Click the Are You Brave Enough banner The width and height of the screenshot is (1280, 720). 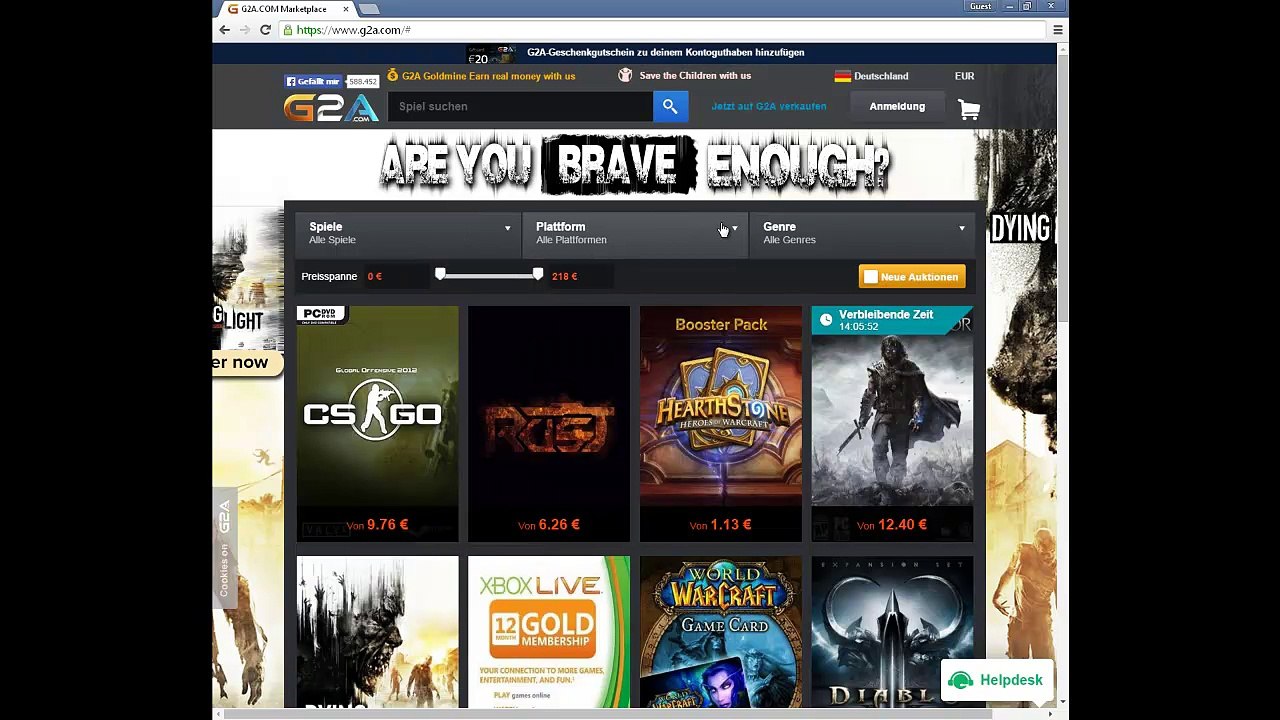634,165
